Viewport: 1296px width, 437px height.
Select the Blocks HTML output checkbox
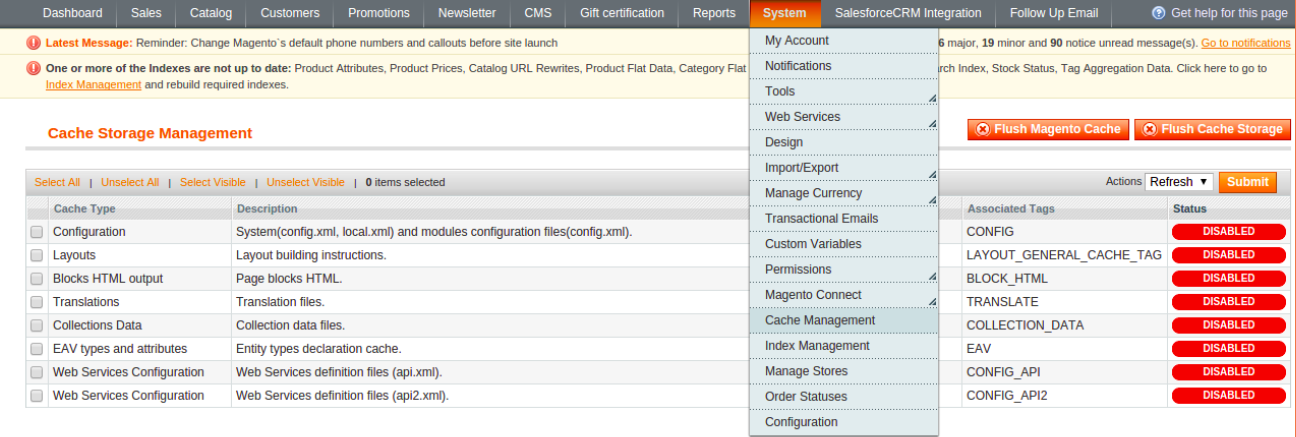37,279
